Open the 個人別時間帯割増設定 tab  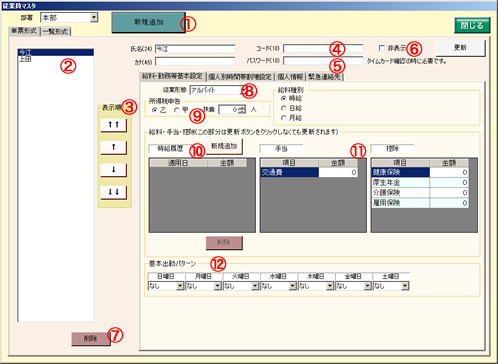[240, 77]
